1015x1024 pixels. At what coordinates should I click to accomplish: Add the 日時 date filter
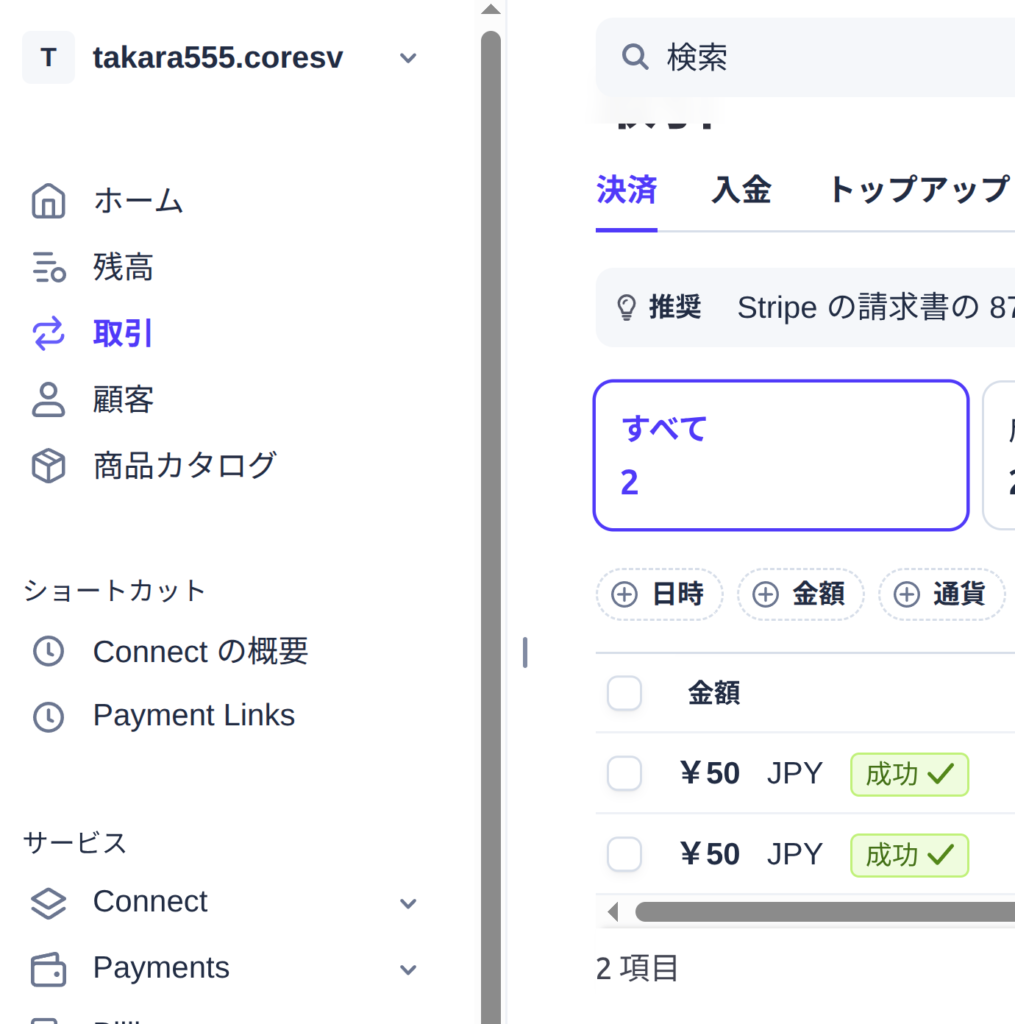click(659, 595)
